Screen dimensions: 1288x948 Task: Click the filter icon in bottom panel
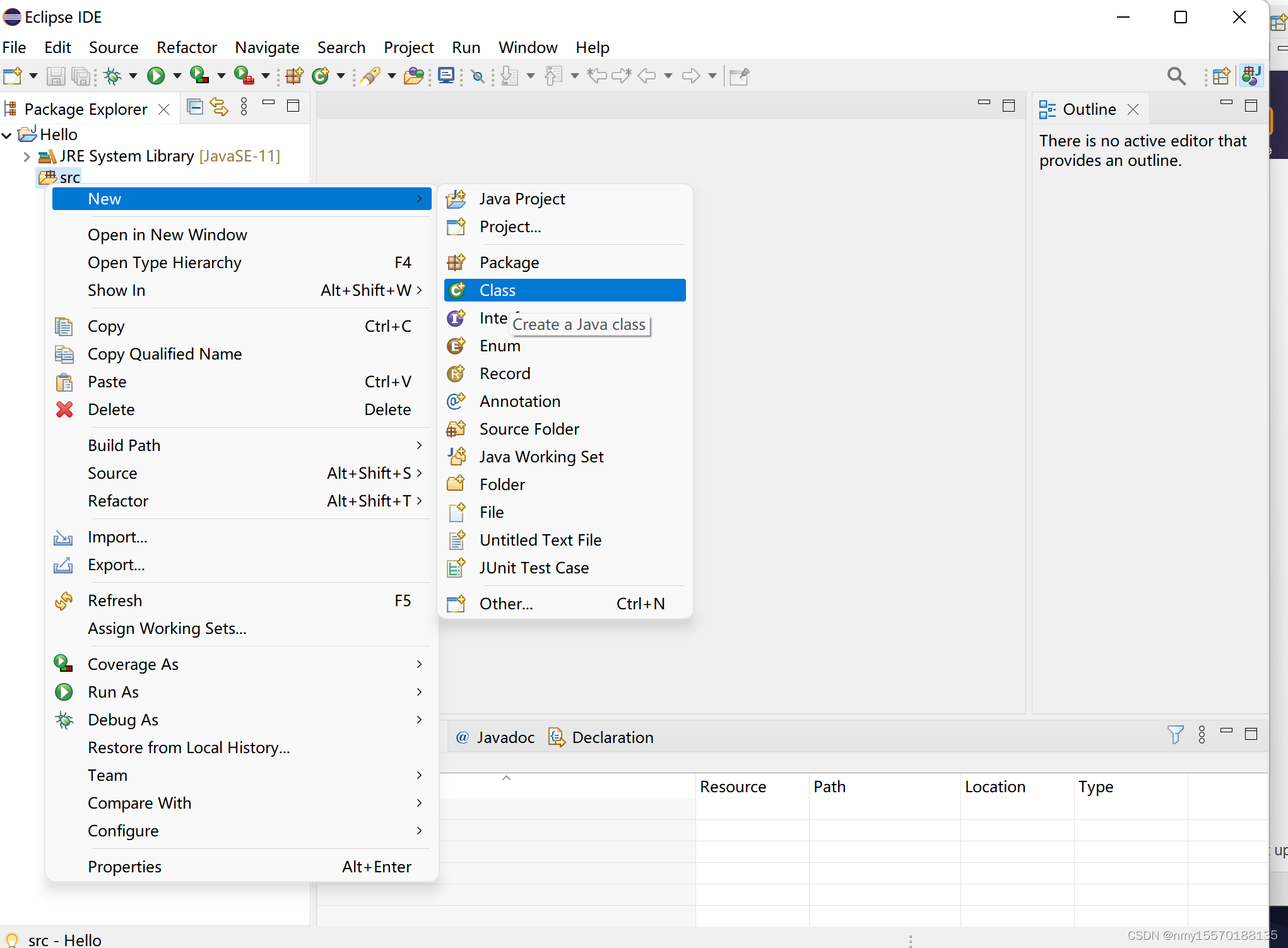pos(1174,735)
